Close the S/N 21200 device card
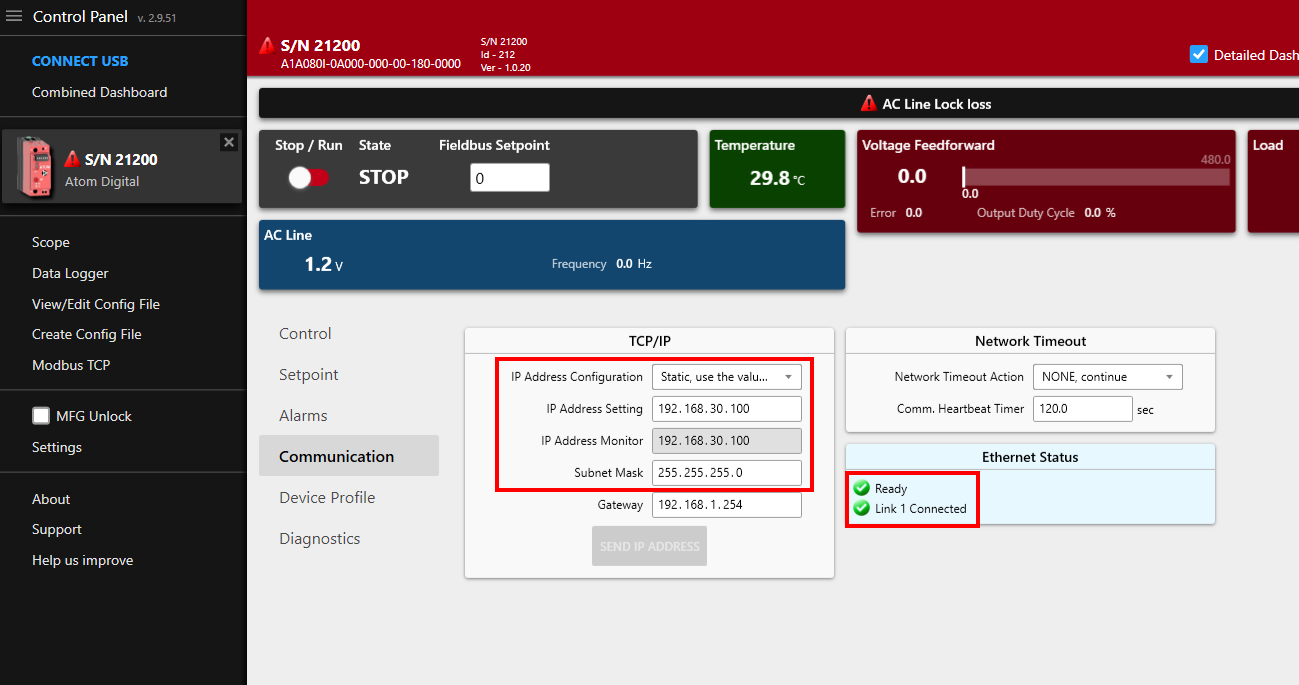Viewport: 1299px width, 685px height. [229, 142]
